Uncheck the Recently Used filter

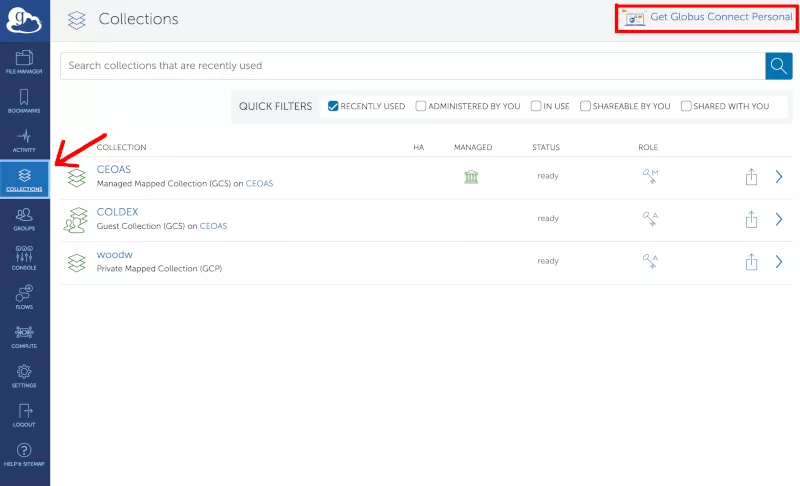pyautogui.click(x=333, y=106)
